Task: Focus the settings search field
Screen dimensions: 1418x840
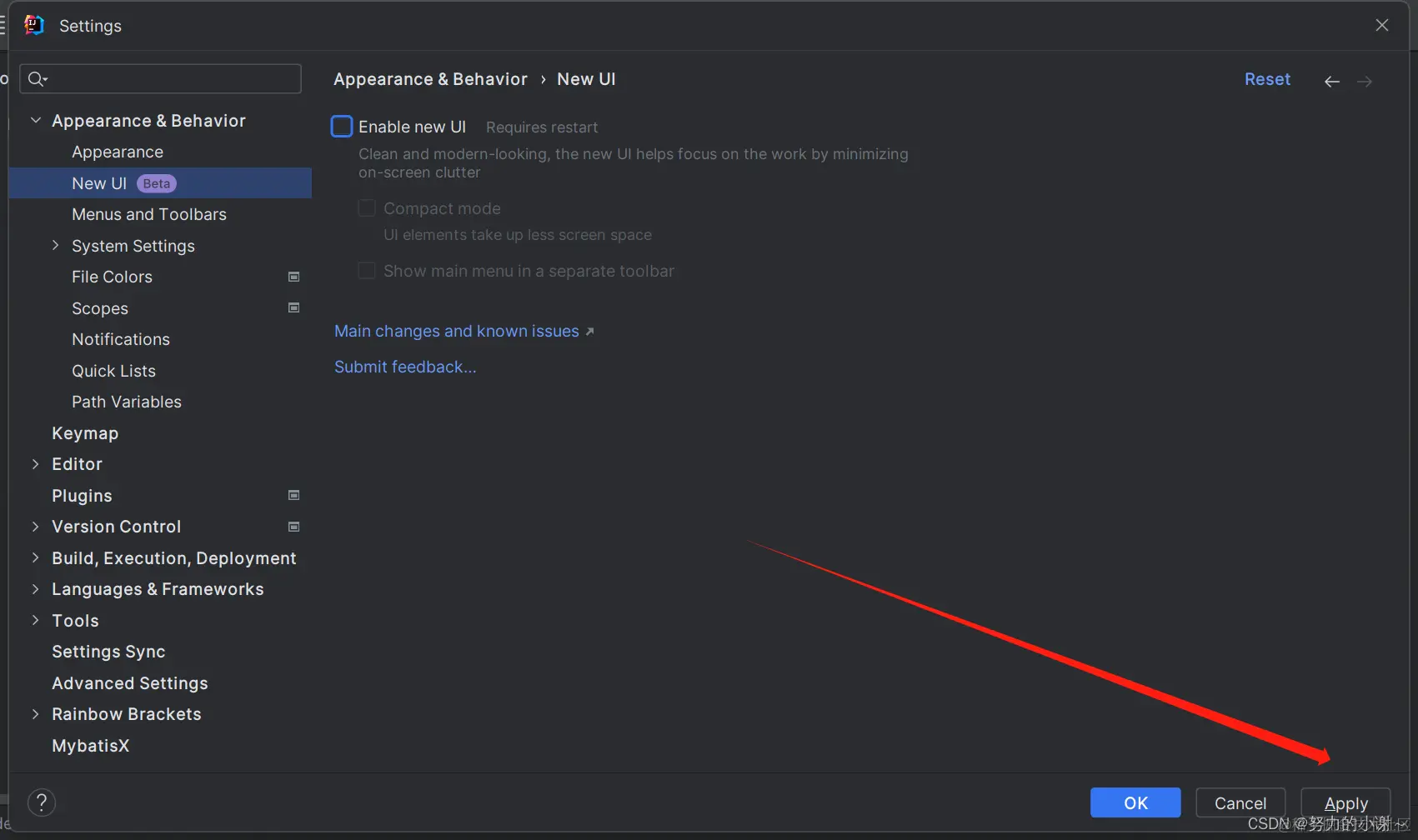Action: (x=160, y=79)
